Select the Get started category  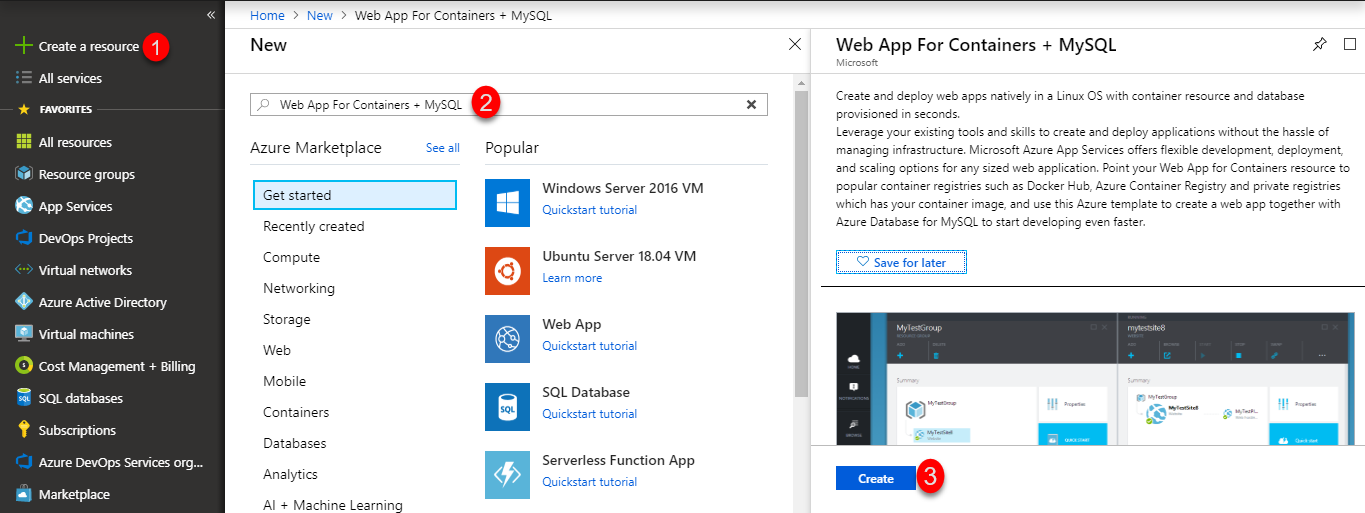(355, 195)
